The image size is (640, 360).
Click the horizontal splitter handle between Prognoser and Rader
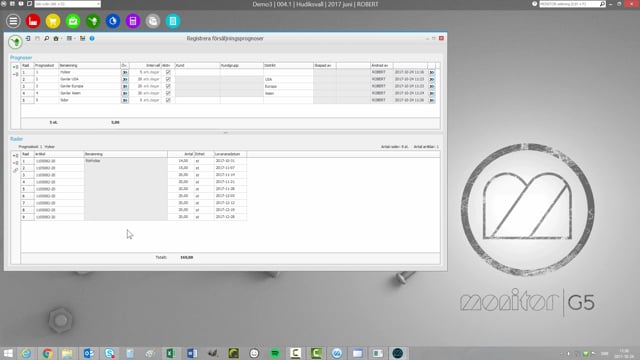pyautogui.click(x=225, y=133)
